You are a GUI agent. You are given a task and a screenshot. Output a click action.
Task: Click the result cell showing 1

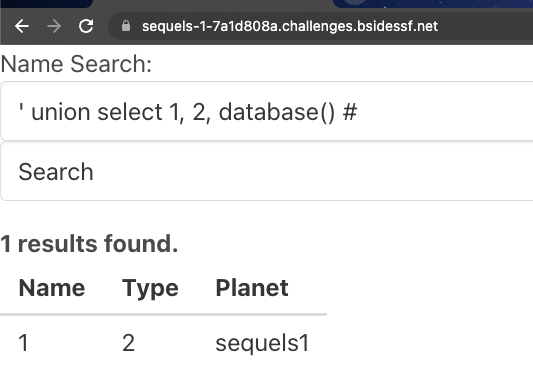[x=23, y=343]
